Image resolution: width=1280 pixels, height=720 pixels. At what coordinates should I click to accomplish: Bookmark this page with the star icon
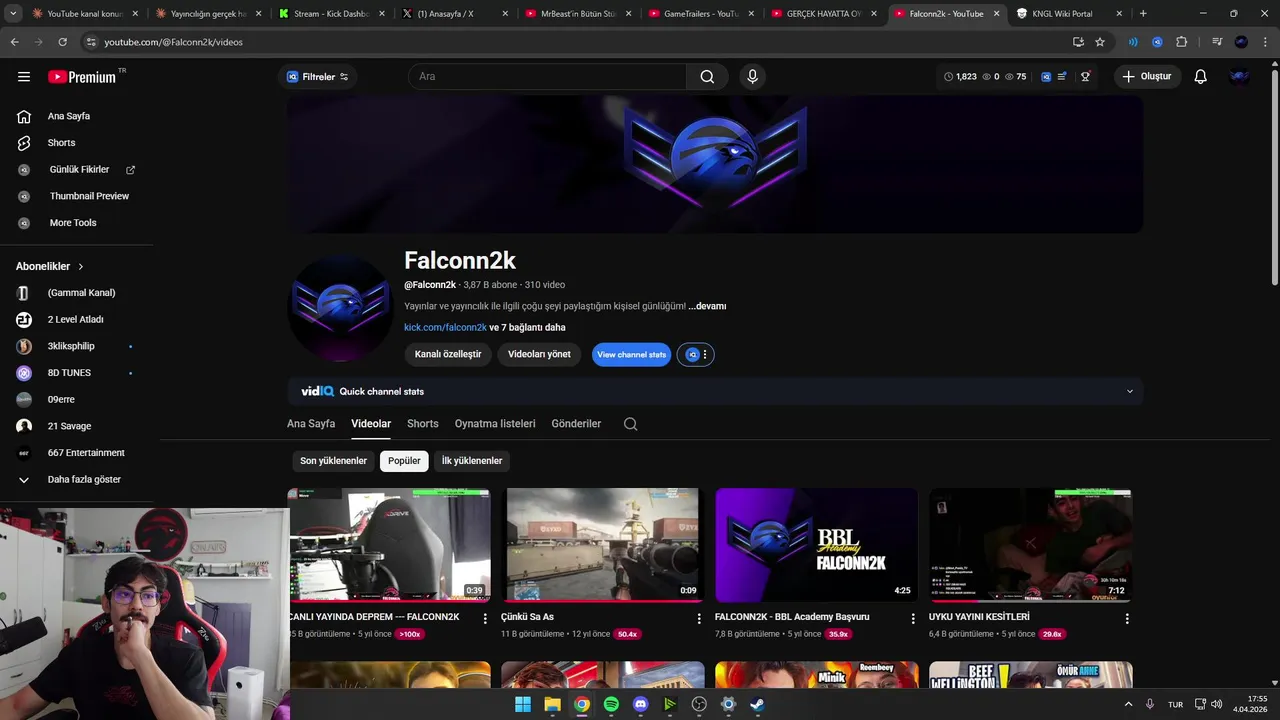1100,42
